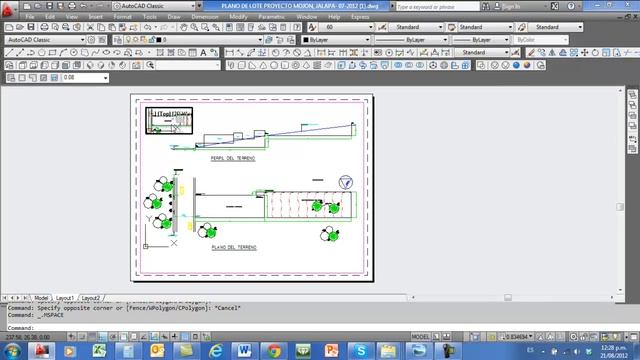Select the Linear dimension tool
This screenshot has width=640, height=360.
[x=230, y=53]
